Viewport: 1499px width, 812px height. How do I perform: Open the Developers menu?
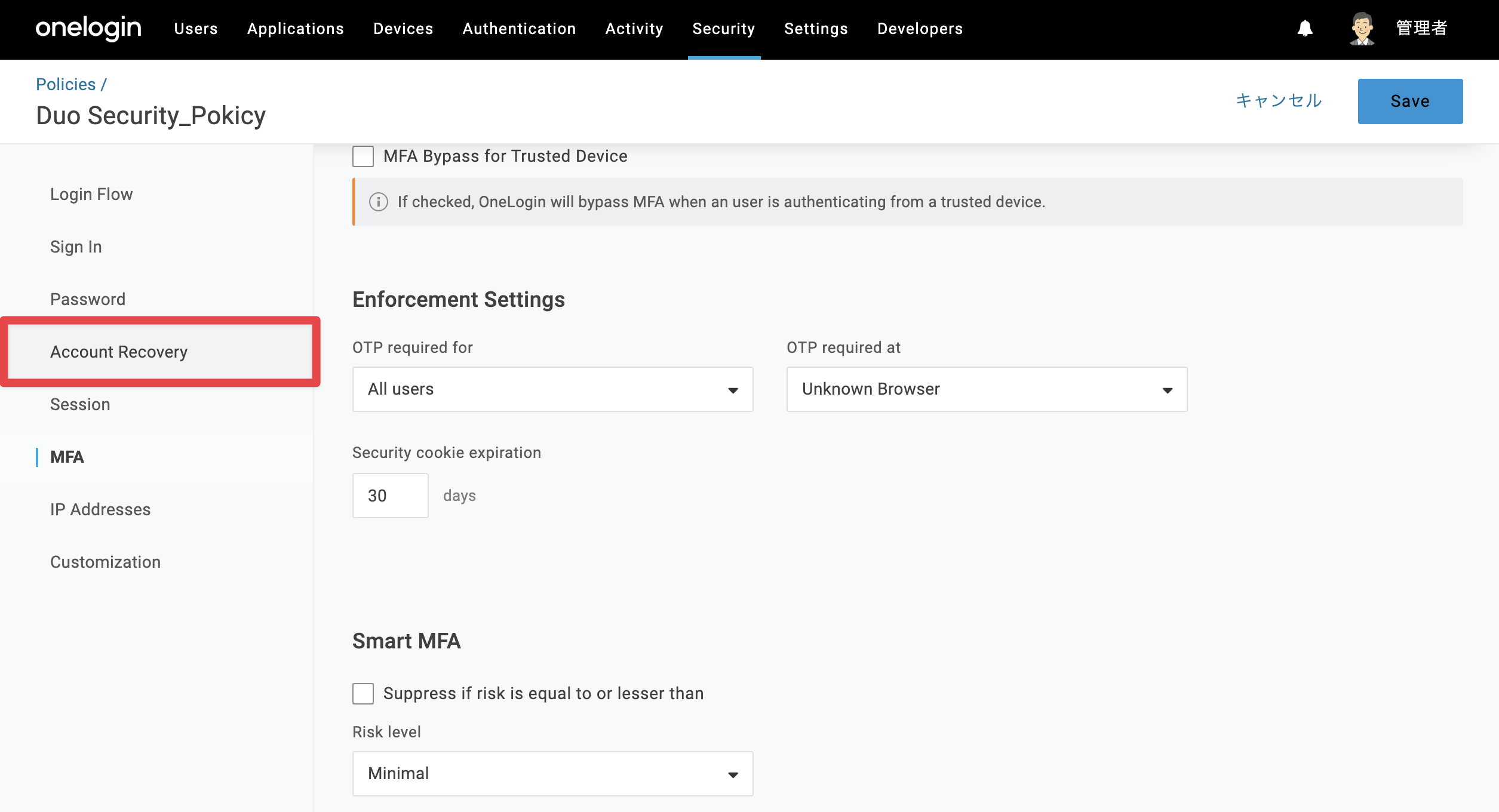(920, 29)
